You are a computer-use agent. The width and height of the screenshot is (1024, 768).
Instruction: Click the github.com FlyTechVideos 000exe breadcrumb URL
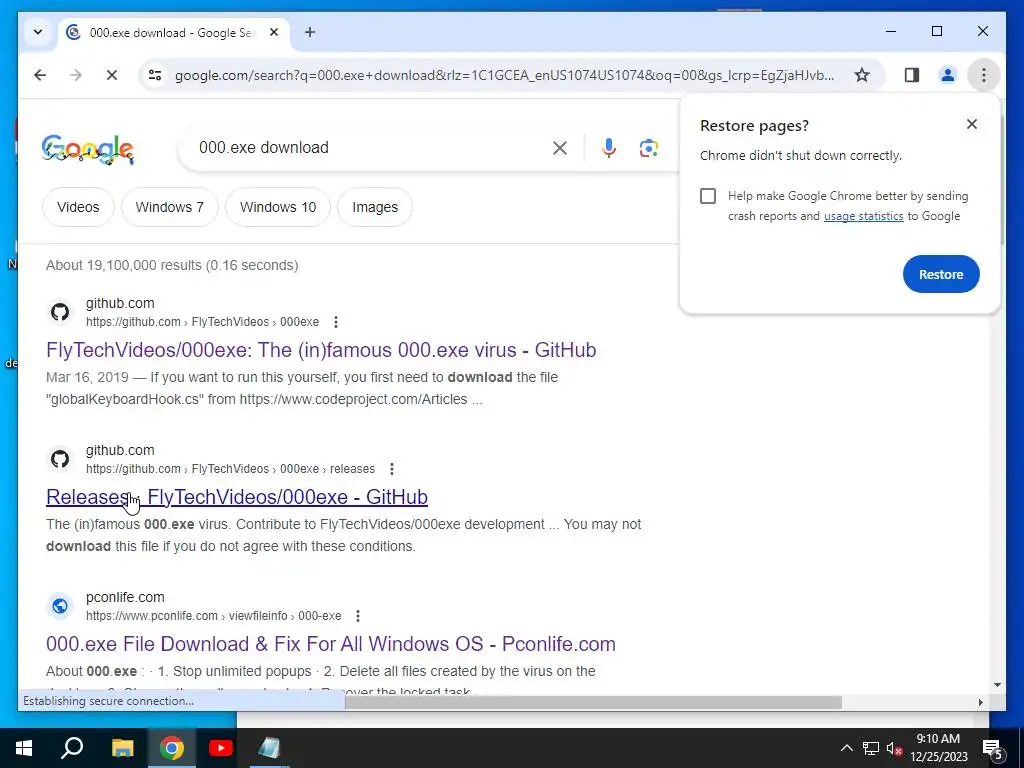202,322
